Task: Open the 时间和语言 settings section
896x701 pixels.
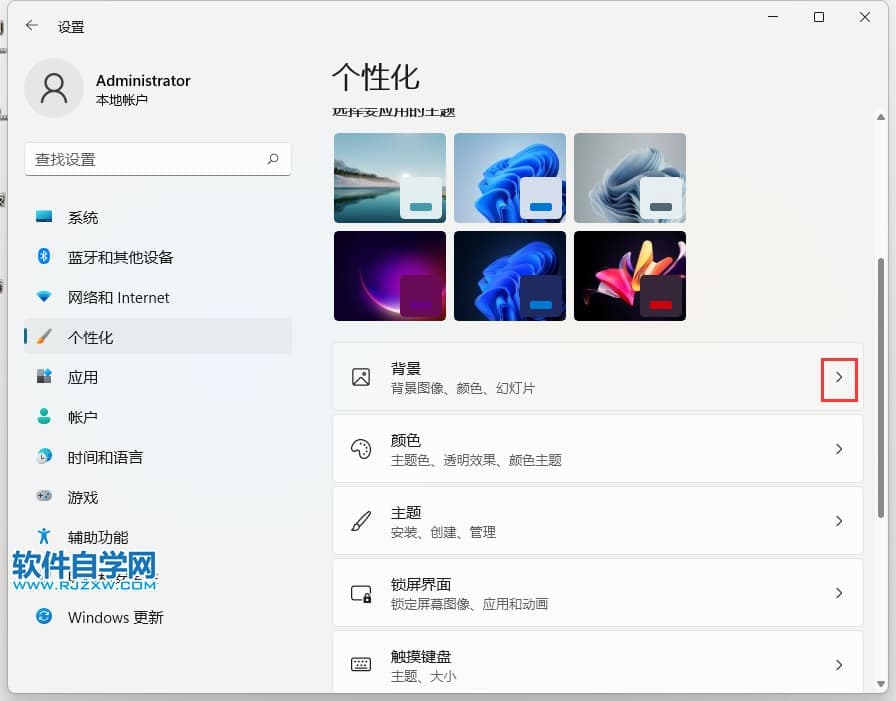Action: tap(105, 457)
